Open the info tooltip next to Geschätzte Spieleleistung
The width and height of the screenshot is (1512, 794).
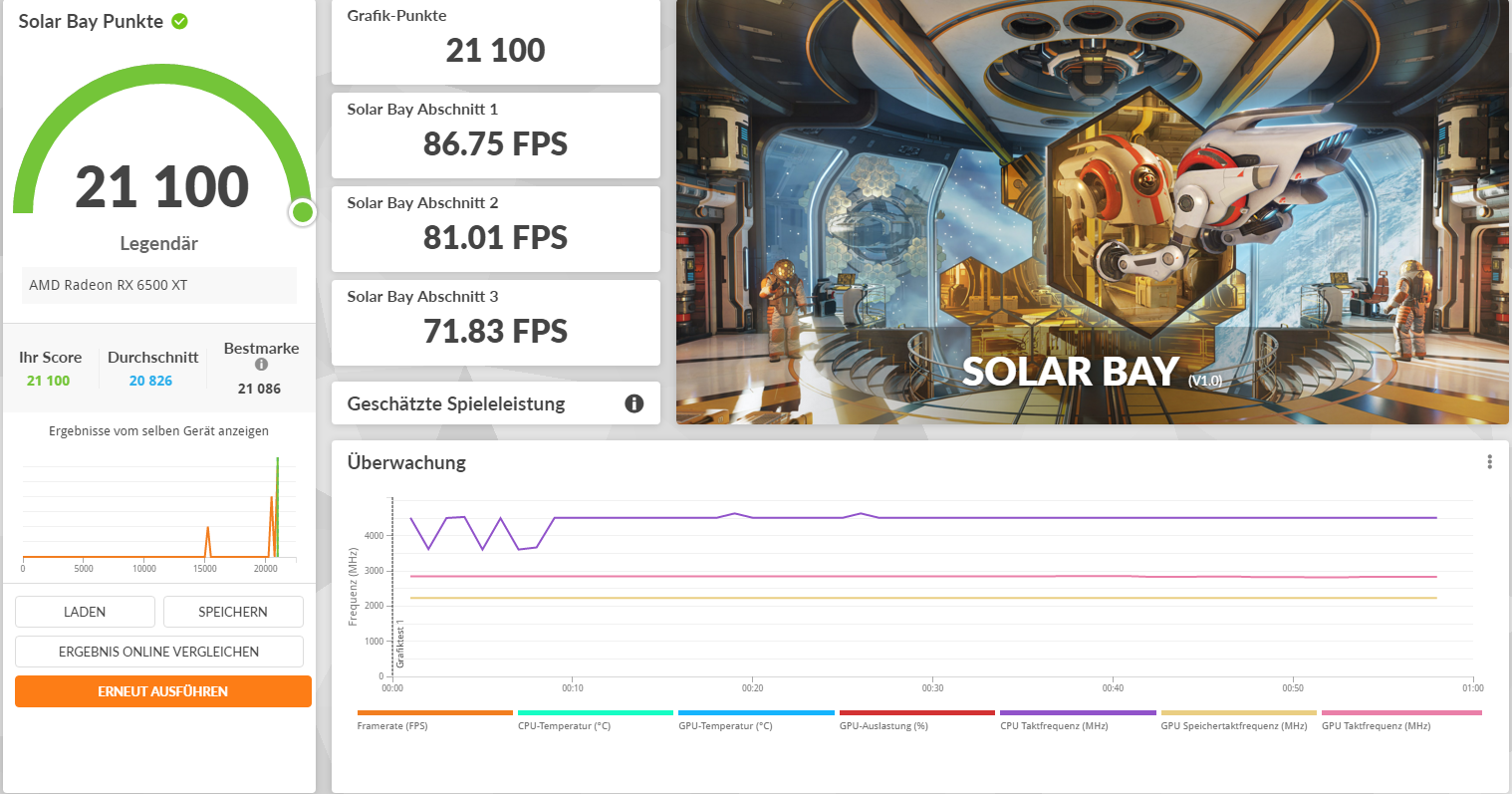click(x=634, y=402)
